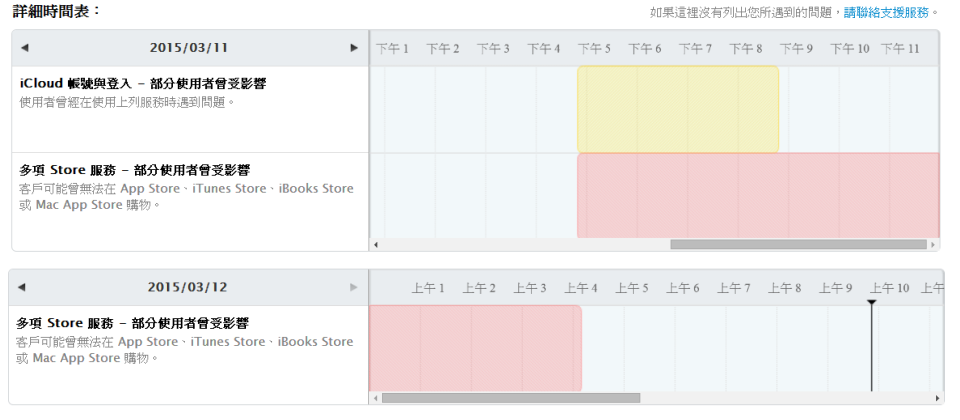Viewport: 960px width, 420px height.
Task: Open the 聯絡支援服務 link
Action: (886, 13)
